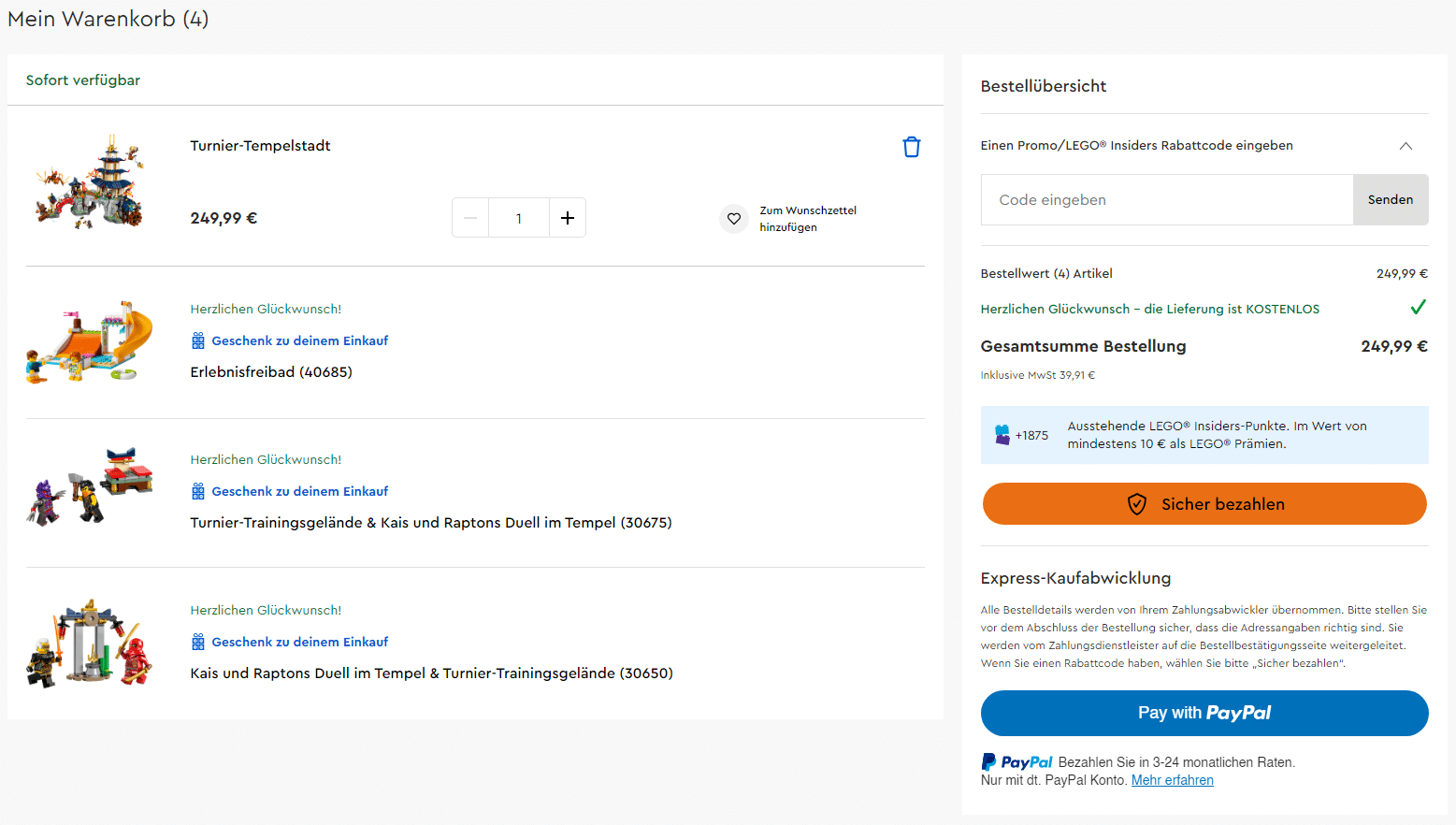Image resolution: width=1456 pixels, height=825 pixels.
Task: Decrease quantity with the minus button
Action: 470,218
